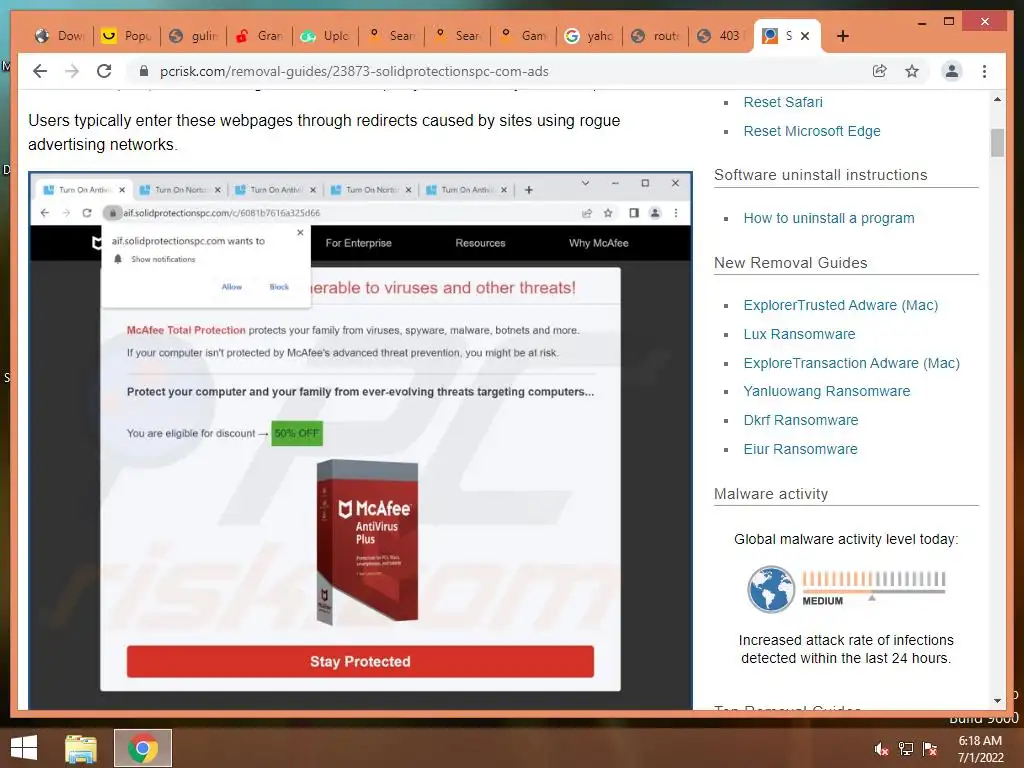Click the Stay Protected button in screenshot
This screenshot has width=1024, height=768.
[360, 662]
